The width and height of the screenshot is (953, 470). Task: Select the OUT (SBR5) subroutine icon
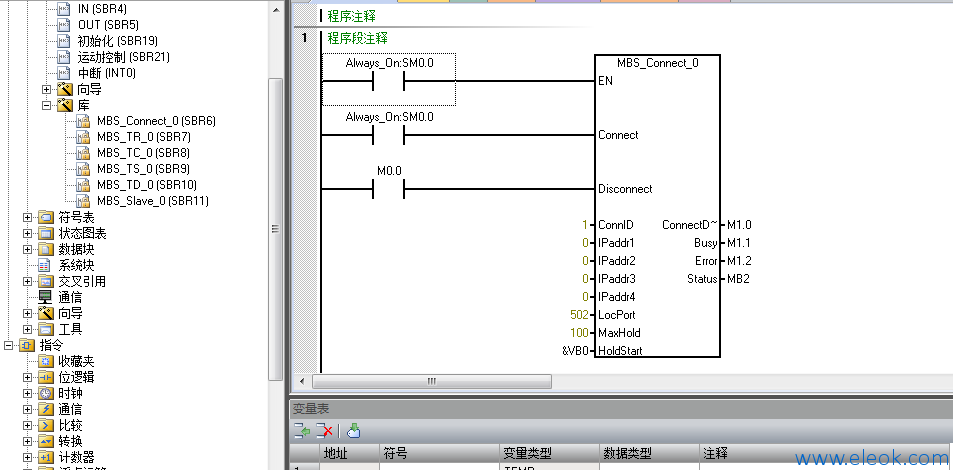pos(64,25)
